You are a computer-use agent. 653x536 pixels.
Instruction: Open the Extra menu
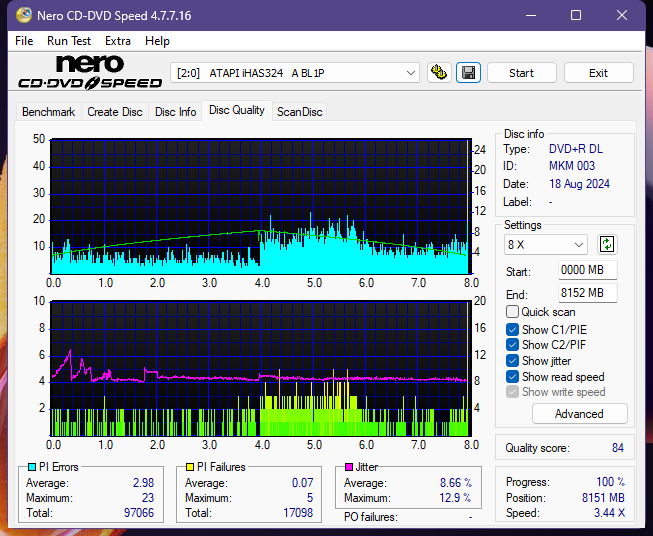[118, 41]
